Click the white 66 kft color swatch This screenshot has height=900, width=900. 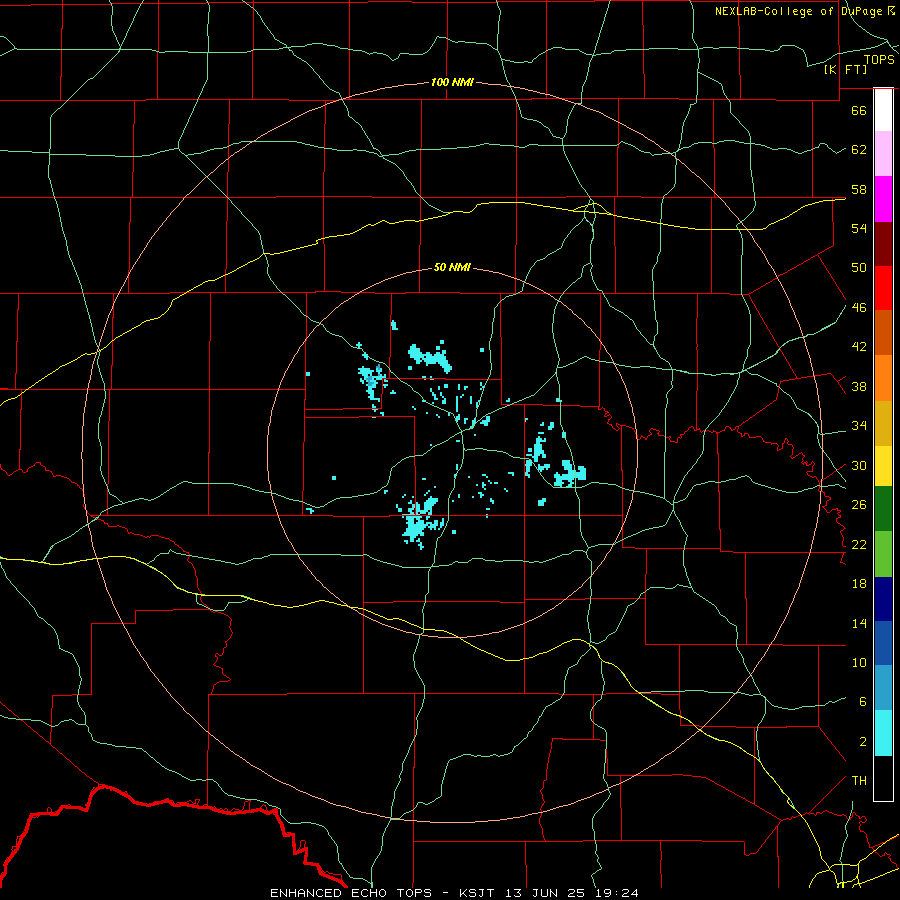tap(883, 110)
